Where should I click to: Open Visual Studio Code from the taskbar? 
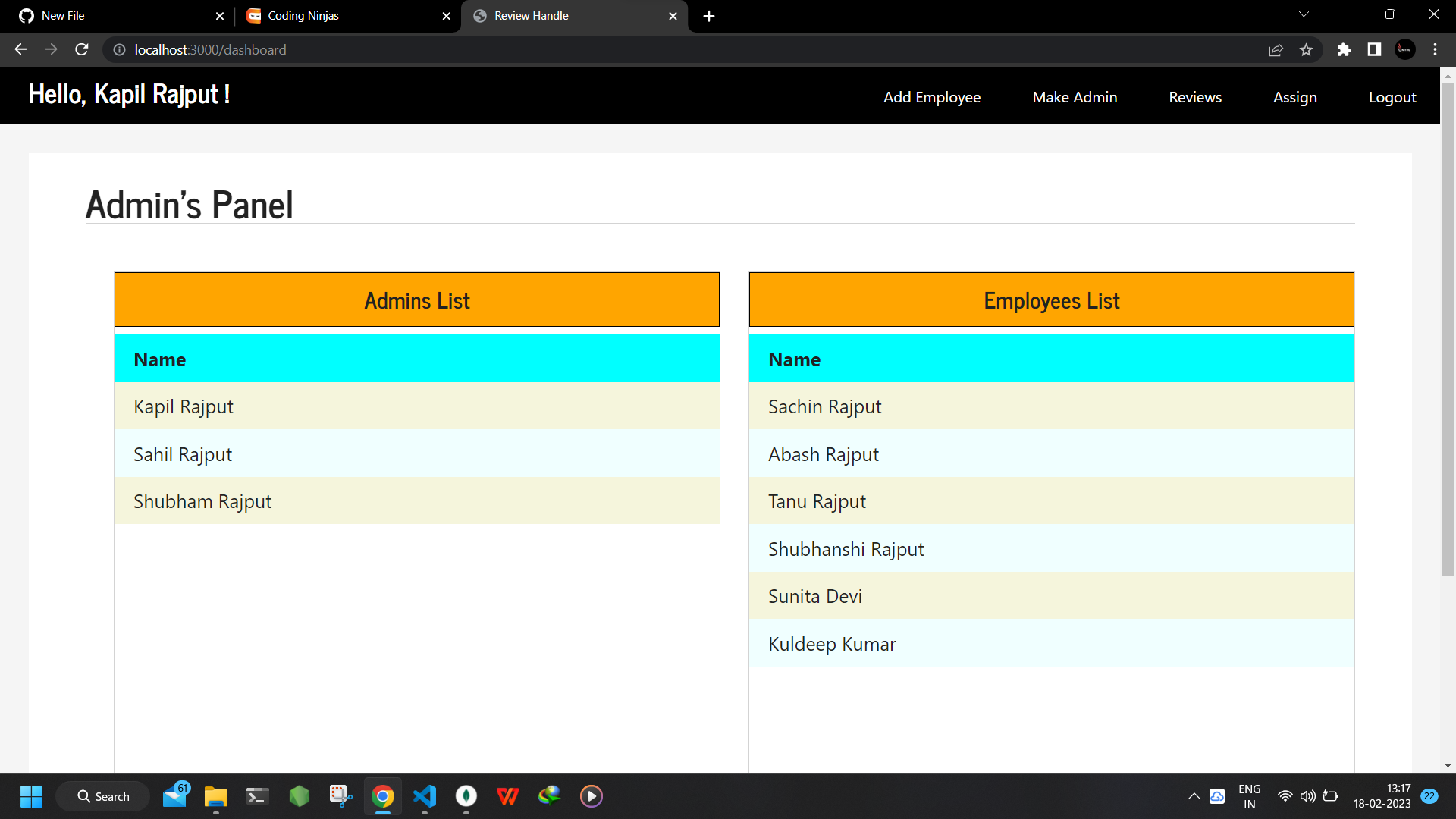tap(425, 796)
